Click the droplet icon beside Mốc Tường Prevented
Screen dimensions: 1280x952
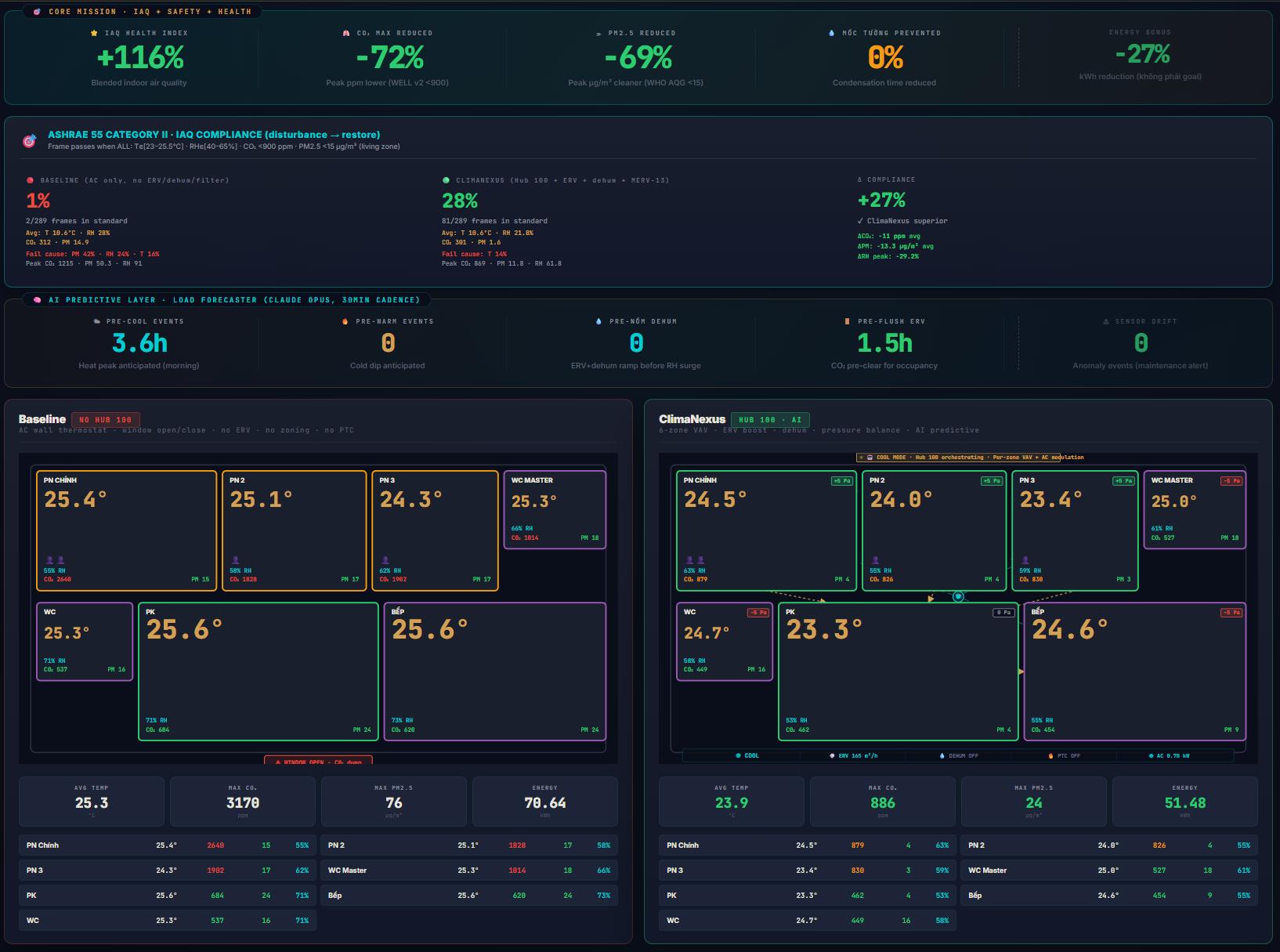831,33
